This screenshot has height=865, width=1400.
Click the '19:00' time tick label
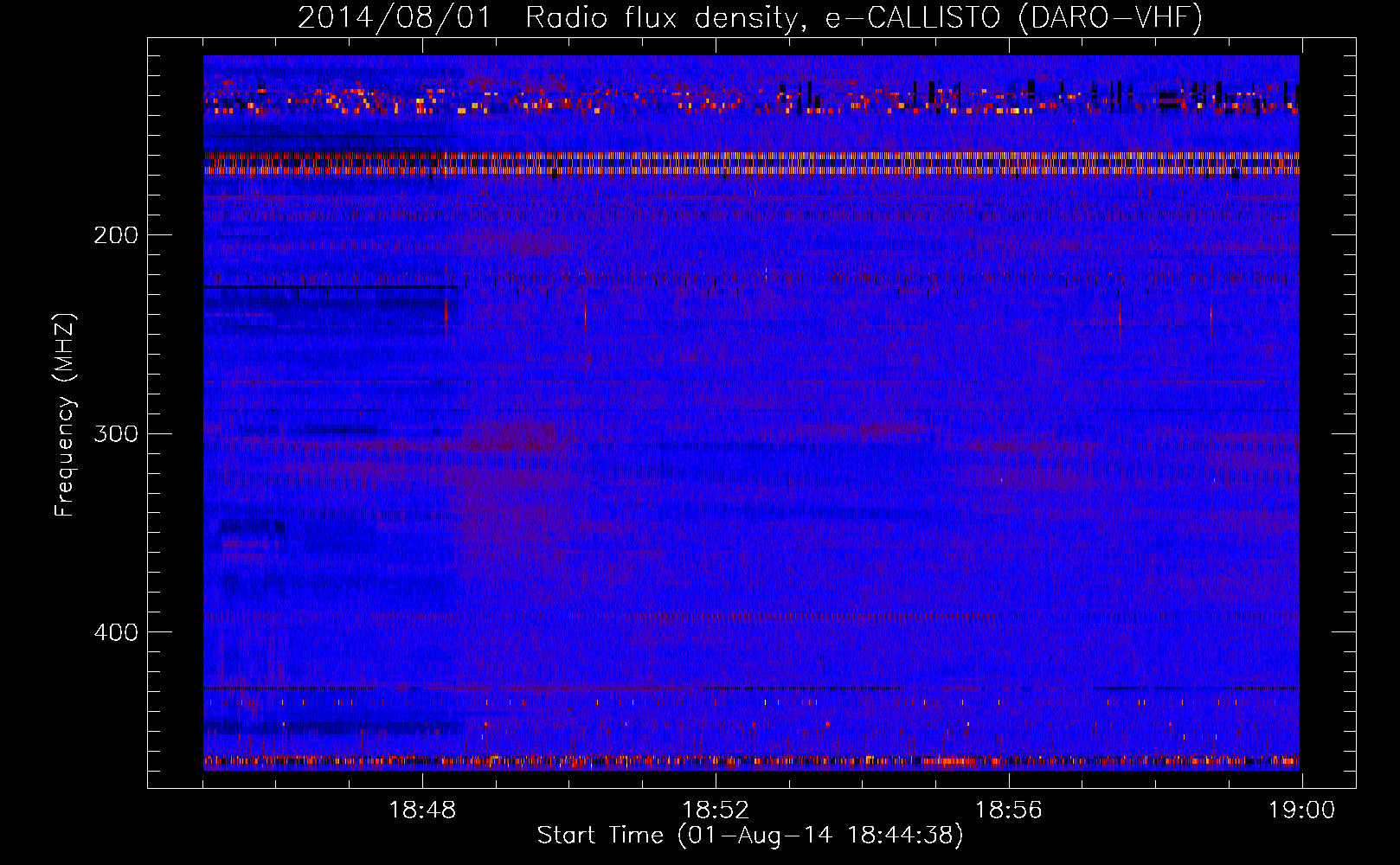tap(1302, 811)
